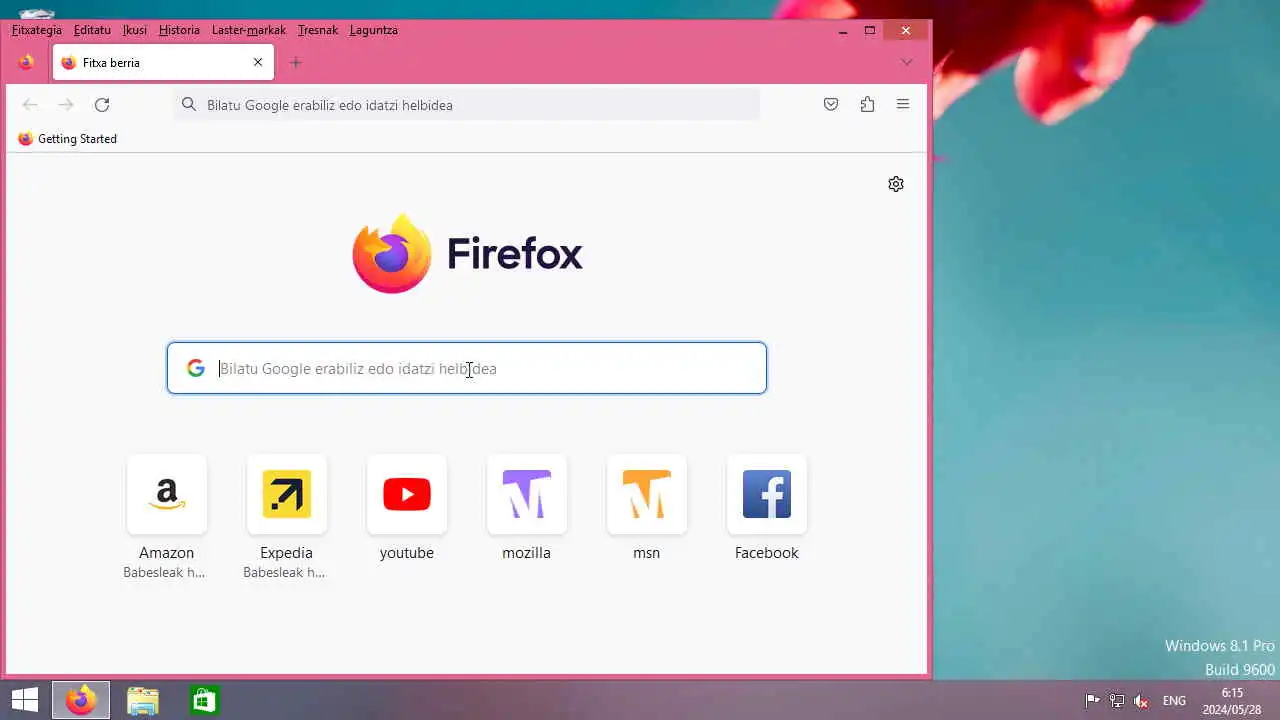This screenshot has width=1280, height=720.
Task: Click muted volume tray icon
Action: pos(1141,701)
